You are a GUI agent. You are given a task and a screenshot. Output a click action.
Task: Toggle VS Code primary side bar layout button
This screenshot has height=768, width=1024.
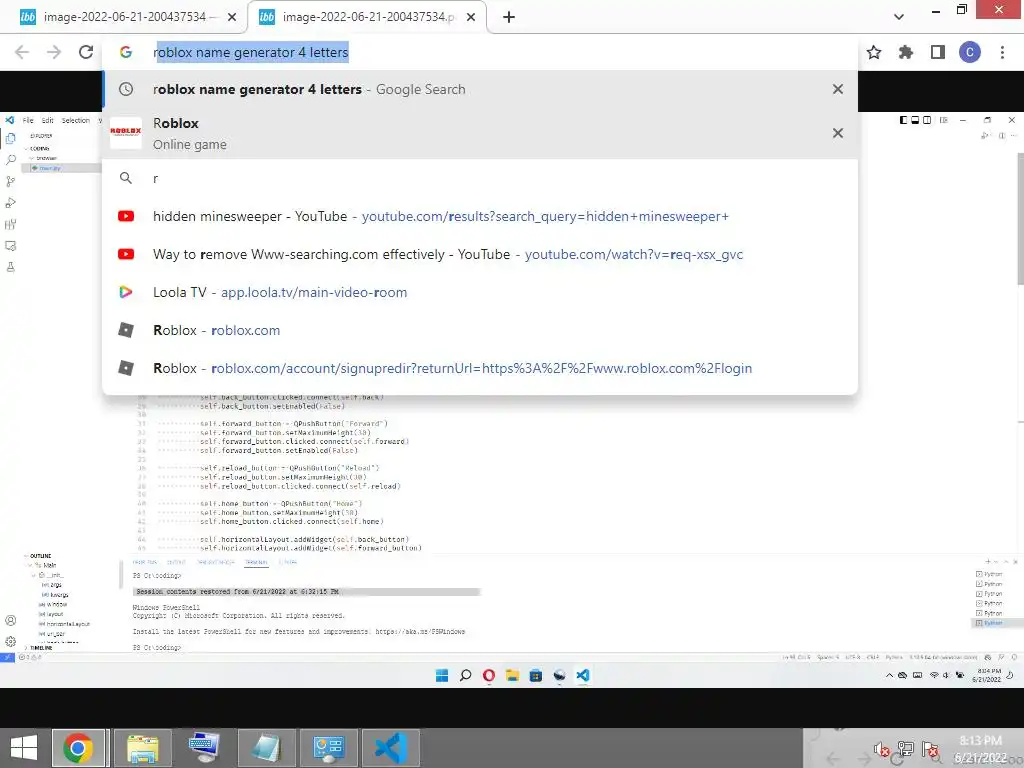(903, 120)
